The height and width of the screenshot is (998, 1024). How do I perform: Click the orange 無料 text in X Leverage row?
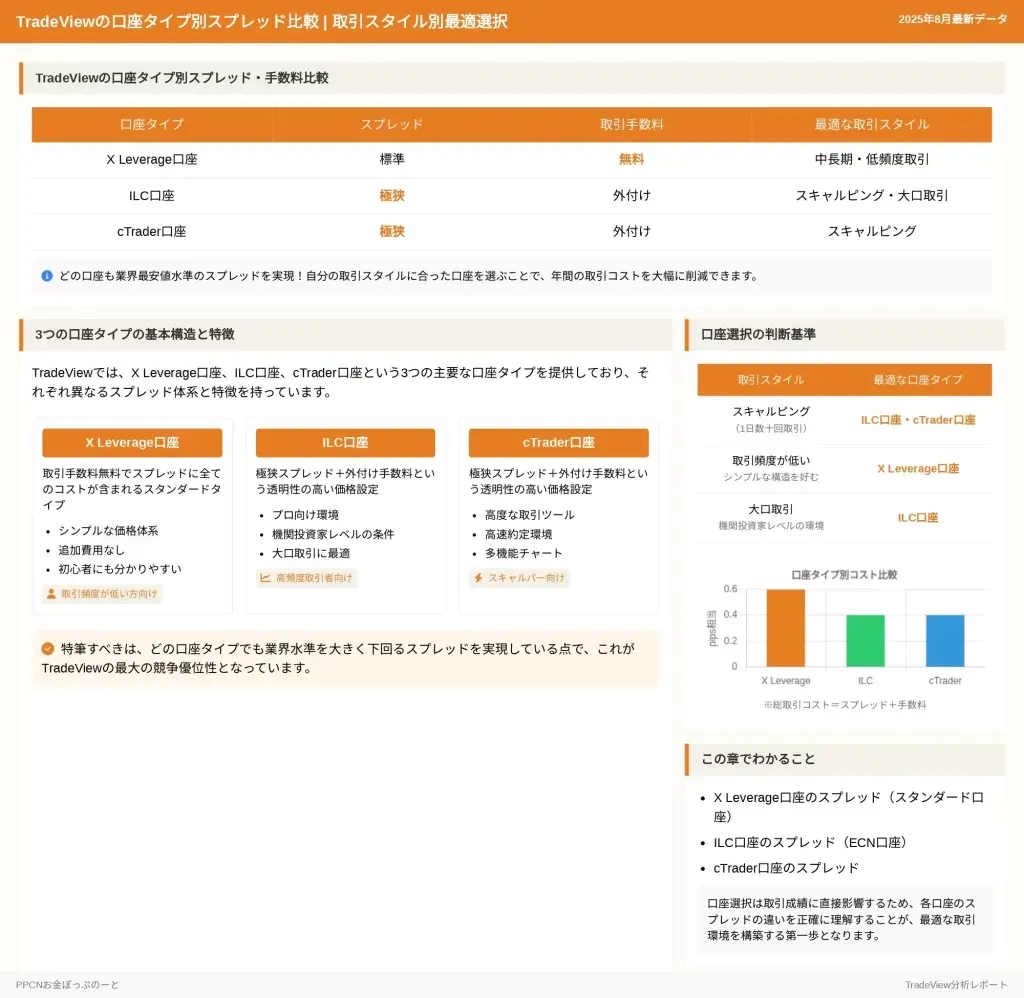(x=632, y=160)
